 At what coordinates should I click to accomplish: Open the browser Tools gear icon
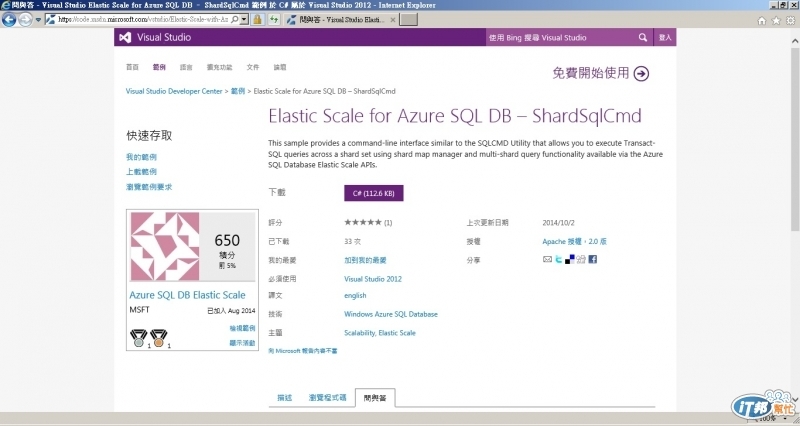(790, 20)
